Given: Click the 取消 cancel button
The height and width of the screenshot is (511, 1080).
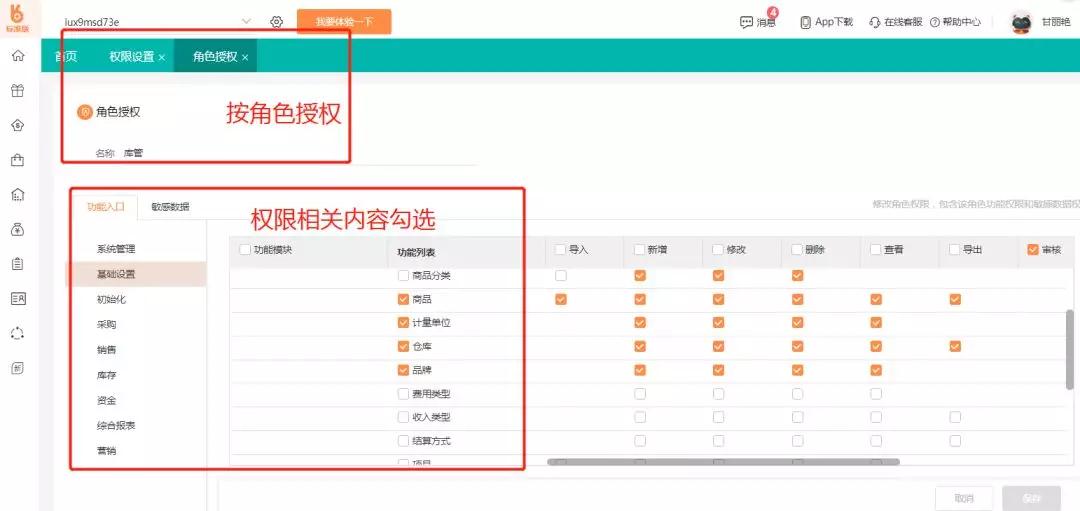Looking at the screenshot, I should 963,497.
